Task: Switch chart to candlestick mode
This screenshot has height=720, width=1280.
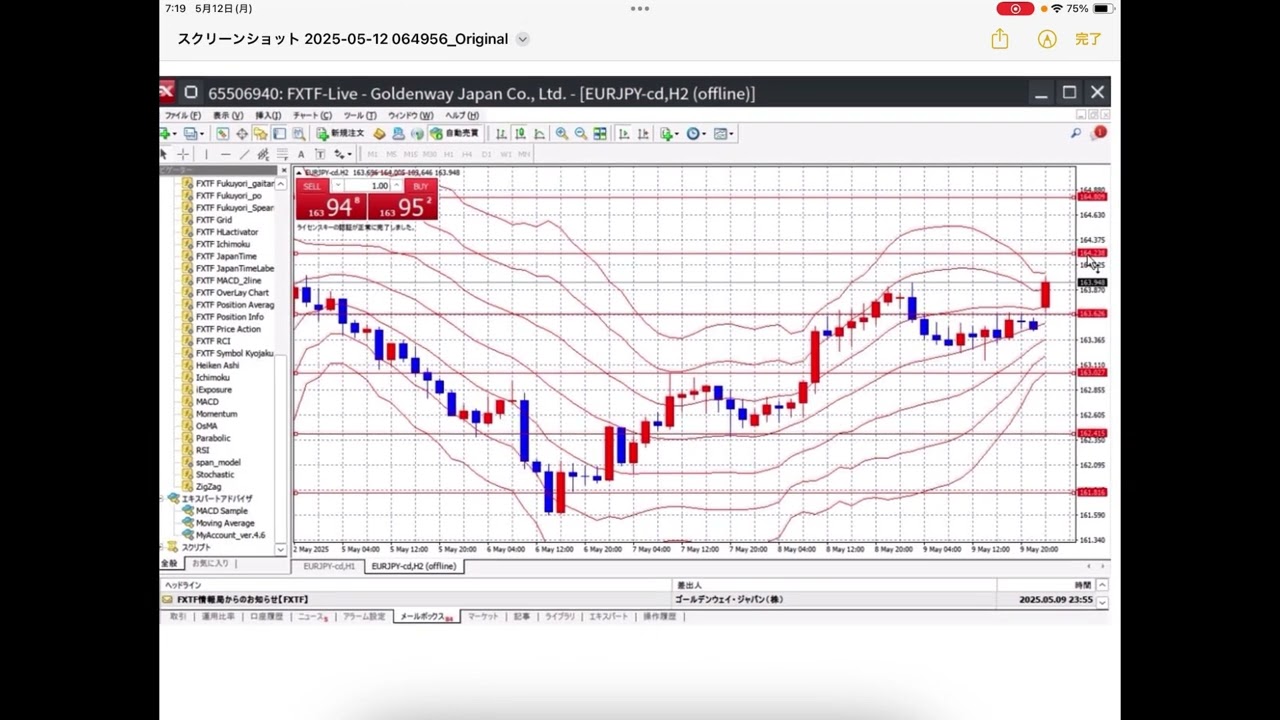Action: click(x=520, y=134)
